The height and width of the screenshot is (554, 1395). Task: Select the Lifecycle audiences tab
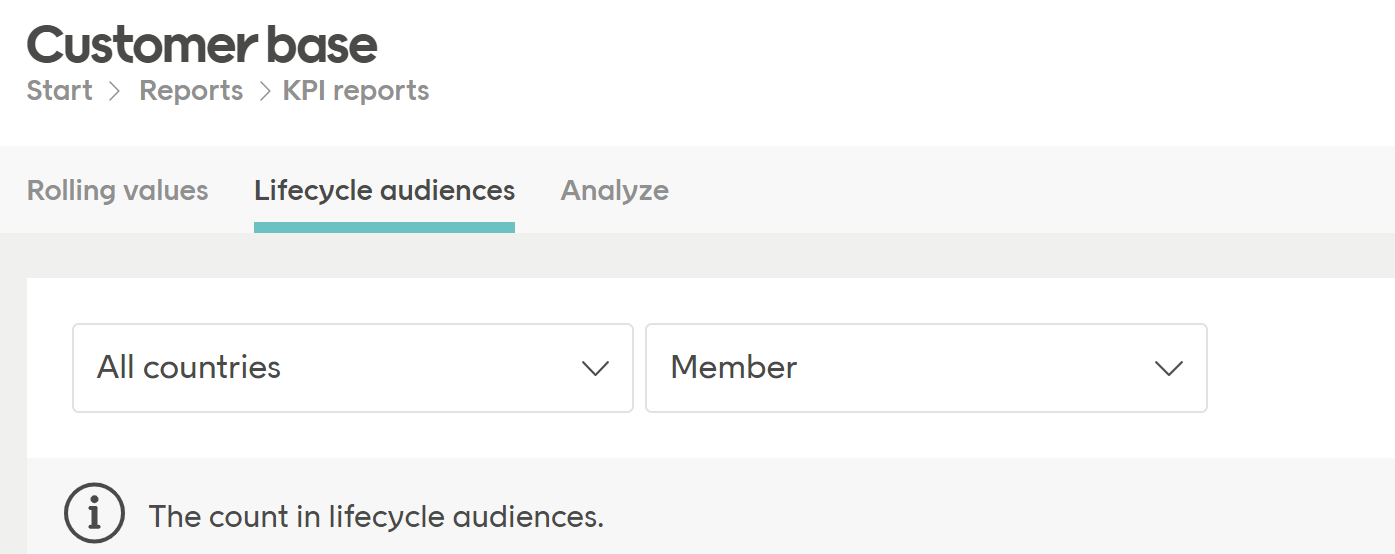pyautogui.click(x=384, y=190)
